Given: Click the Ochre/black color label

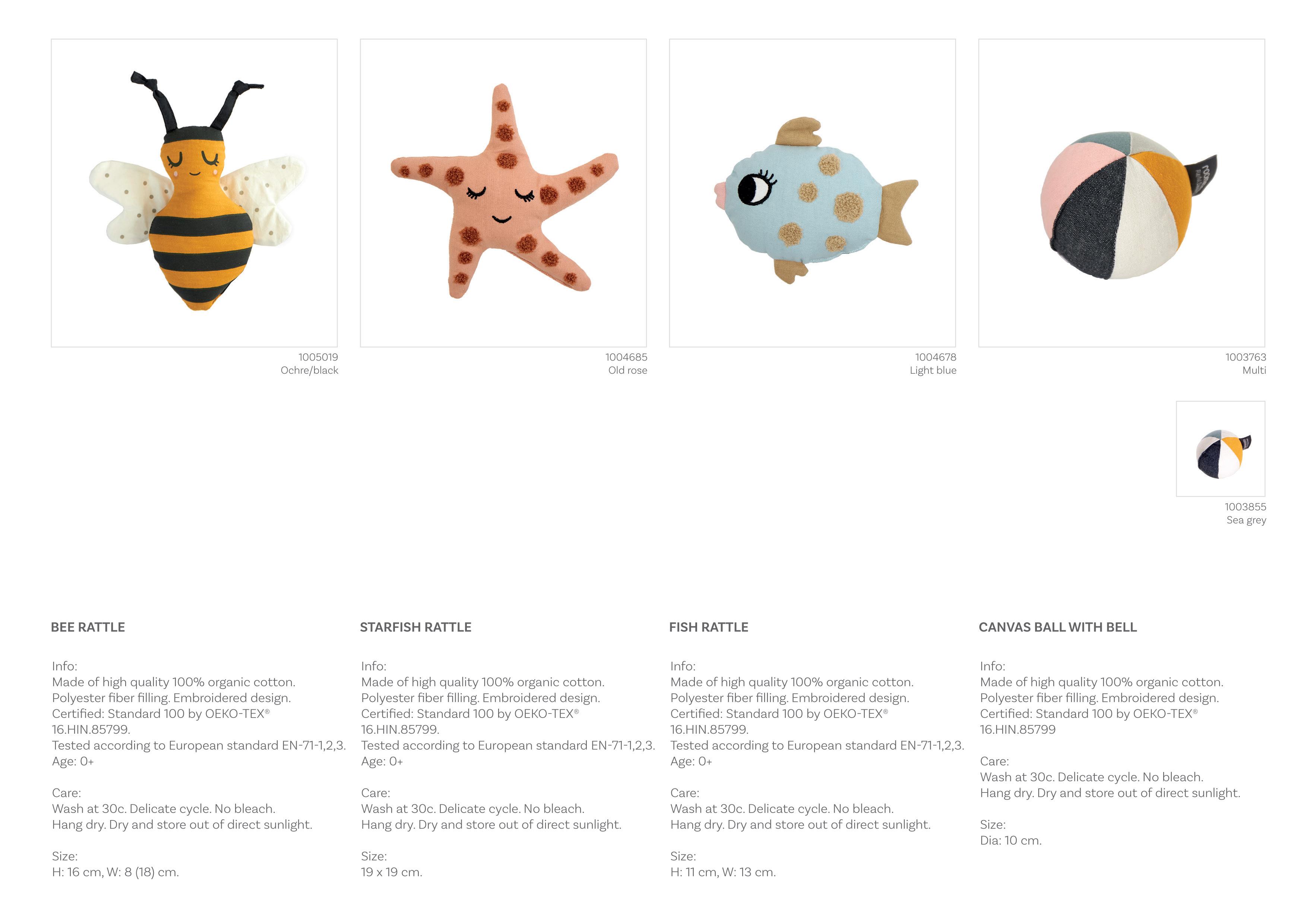Looking at the screenshot, I should [x=309, y=370].
